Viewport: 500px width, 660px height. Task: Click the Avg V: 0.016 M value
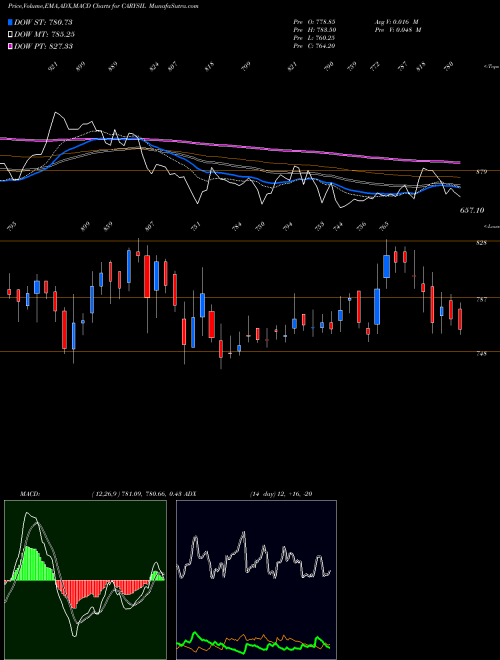pos(396,22)
